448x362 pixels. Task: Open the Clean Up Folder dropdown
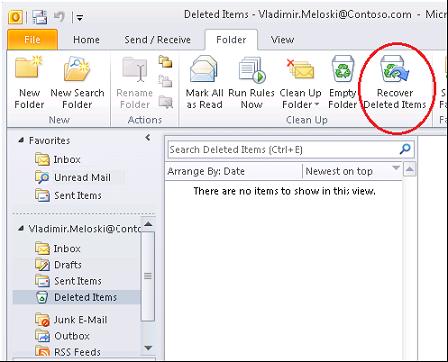coord(300,83)
